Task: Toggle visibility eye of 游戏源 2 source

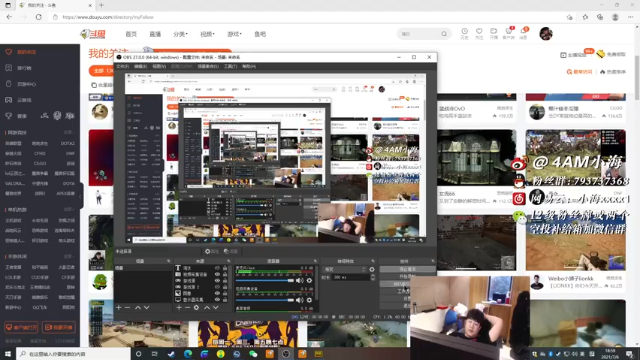Action: (217, 287)
